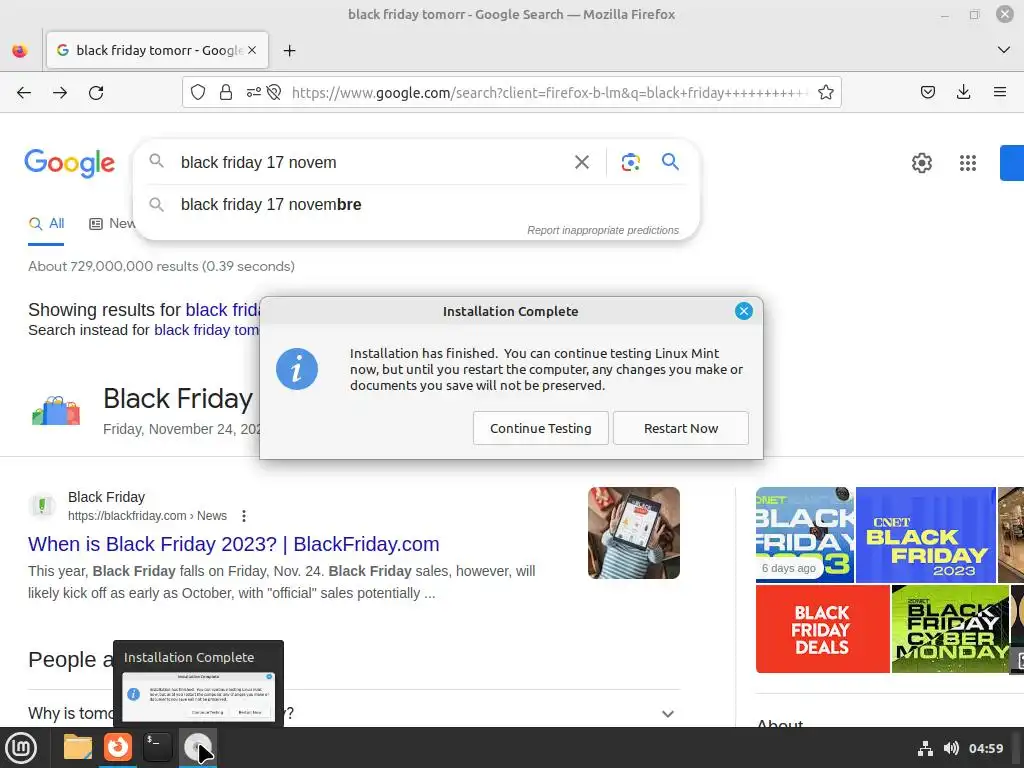Viewport: 1024px width, 768px height.
Task: Open the more options dots for blackfriday.com result
Action: [244, 516]
